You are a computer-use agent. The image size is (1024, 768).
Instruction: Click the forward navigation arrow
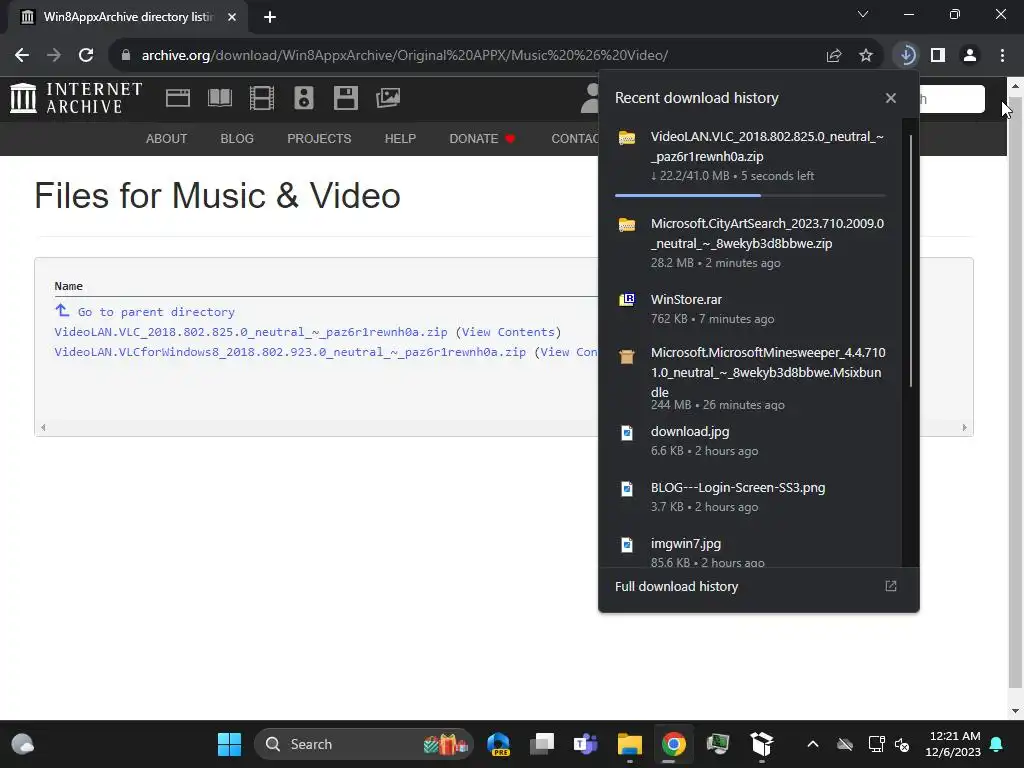54,56
